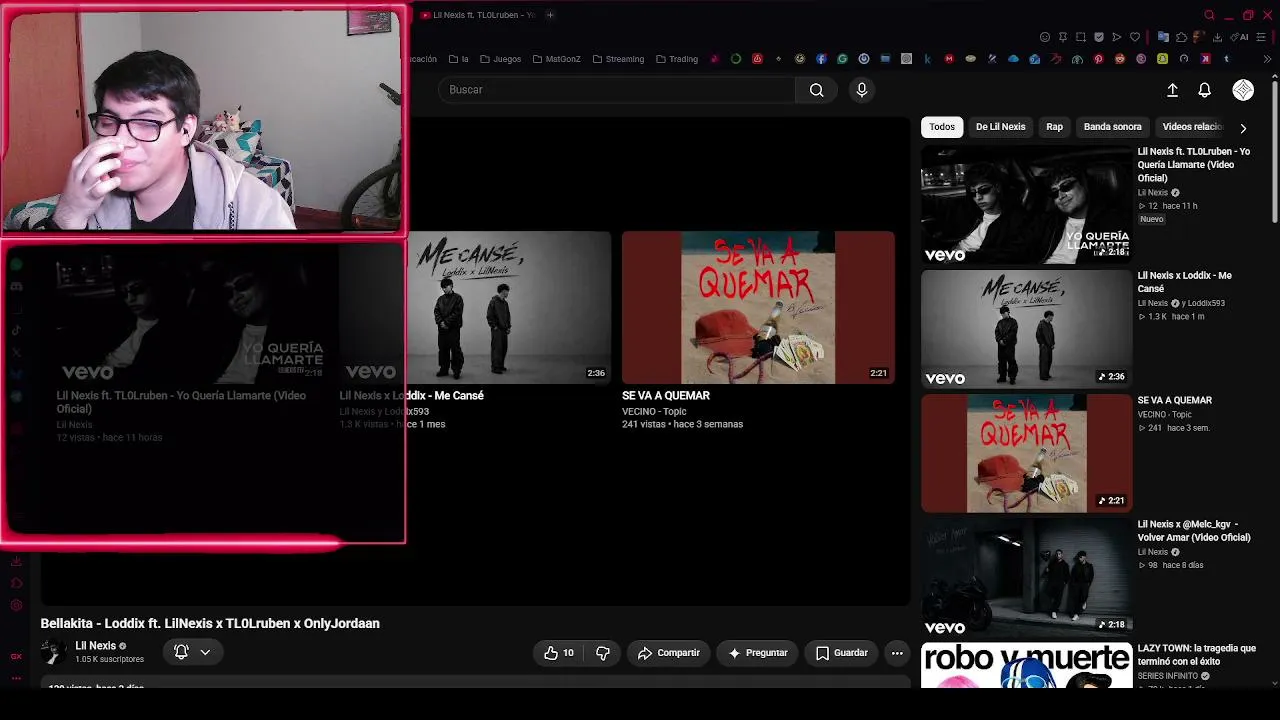Open the Reddit bookmark icon
This screenshot has height=720, width=1280.
point(1119,59)
